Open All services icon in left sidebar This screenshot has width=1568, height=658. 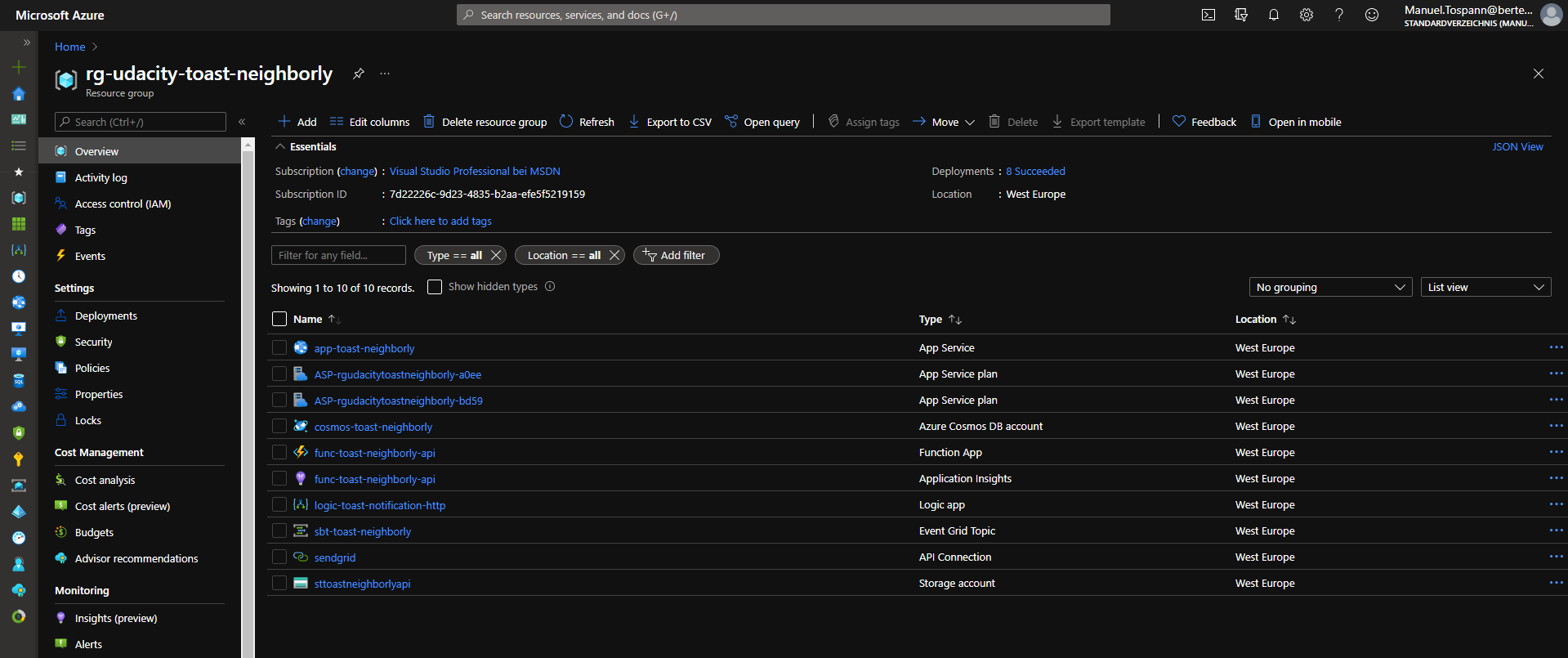[19, 145]
